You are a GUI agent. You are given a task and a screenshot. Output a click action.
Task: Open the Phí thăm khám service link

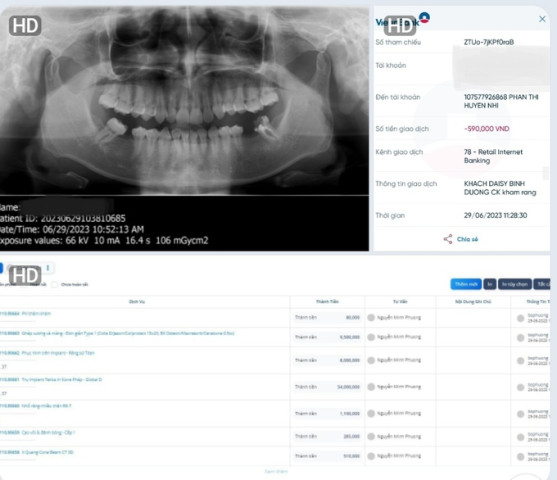coord(36,314)
